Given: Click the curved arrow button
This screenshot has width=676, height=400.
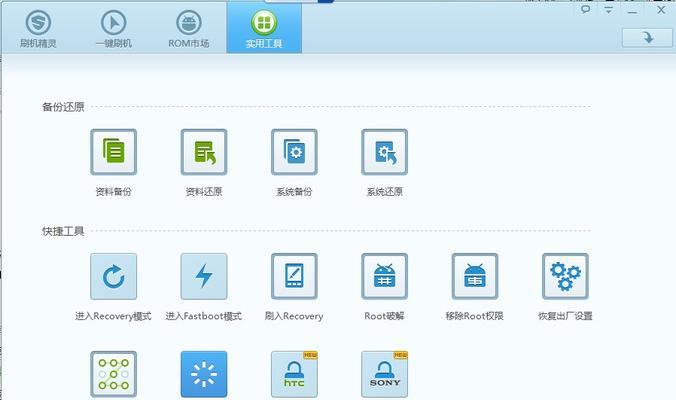Looking at the screenshot, I should (x=647, y=38).
